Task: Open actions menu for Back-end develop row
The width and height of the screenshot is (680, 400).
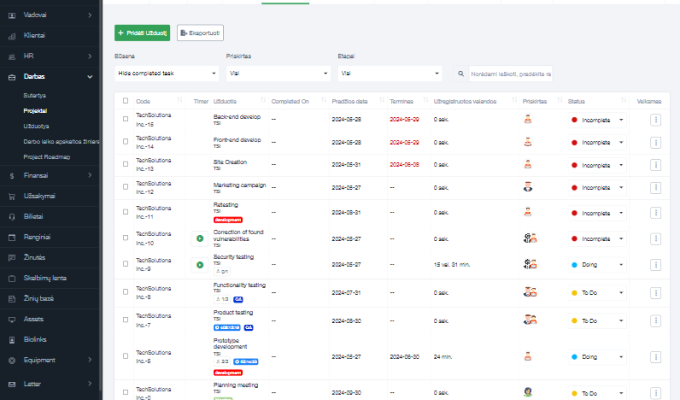Action: [x=655, y=119]
